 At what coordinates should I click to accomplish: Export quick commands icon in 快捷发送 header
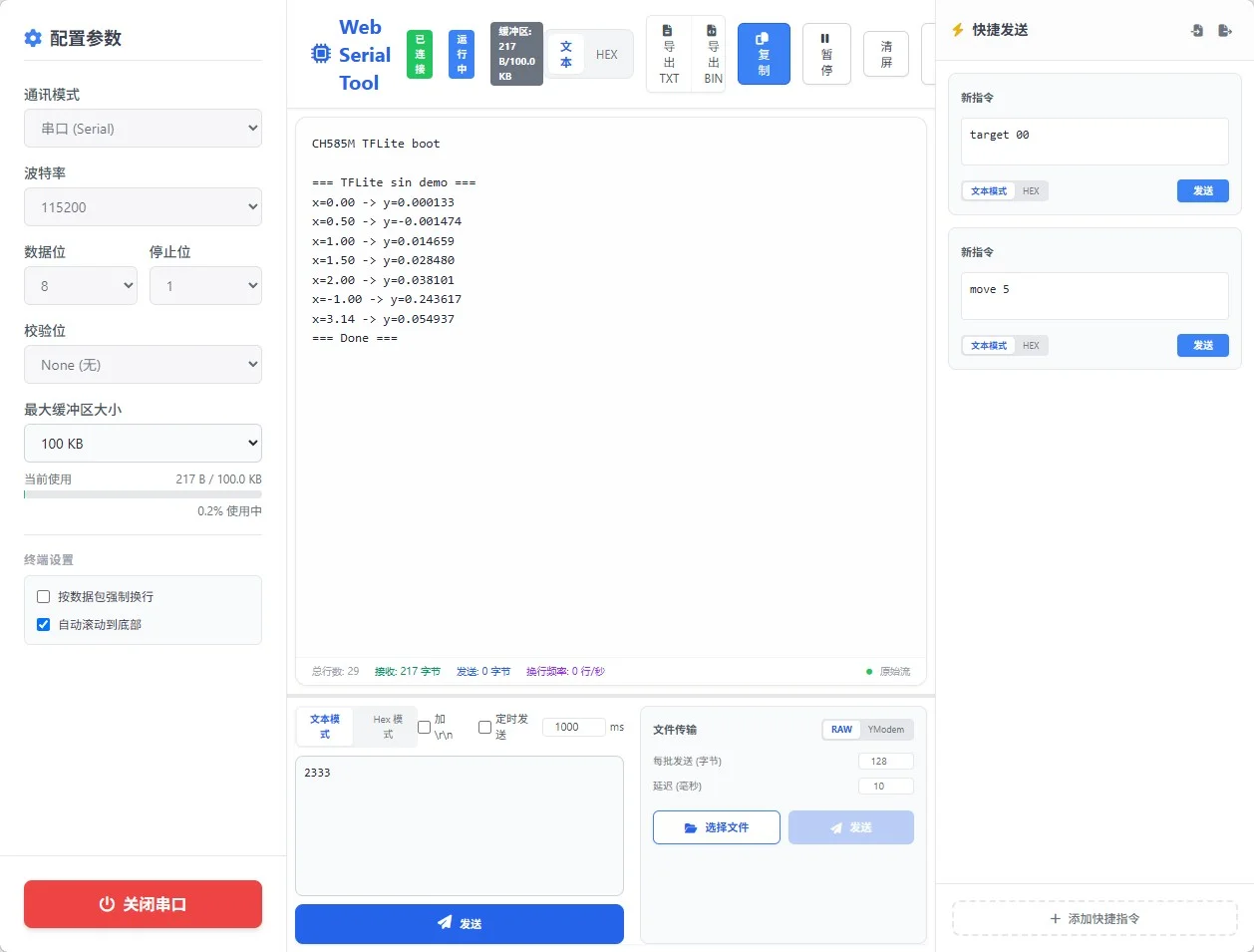pyautogui.click(x=1225, y=31)
